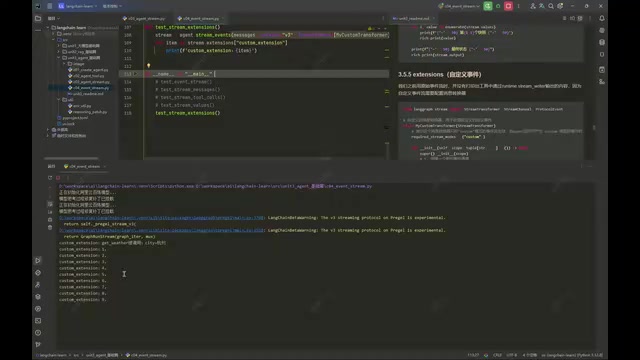This screenshot has width=640, height=360.
Task: Run main block via gutter run arrow
Action: (136, 74)
